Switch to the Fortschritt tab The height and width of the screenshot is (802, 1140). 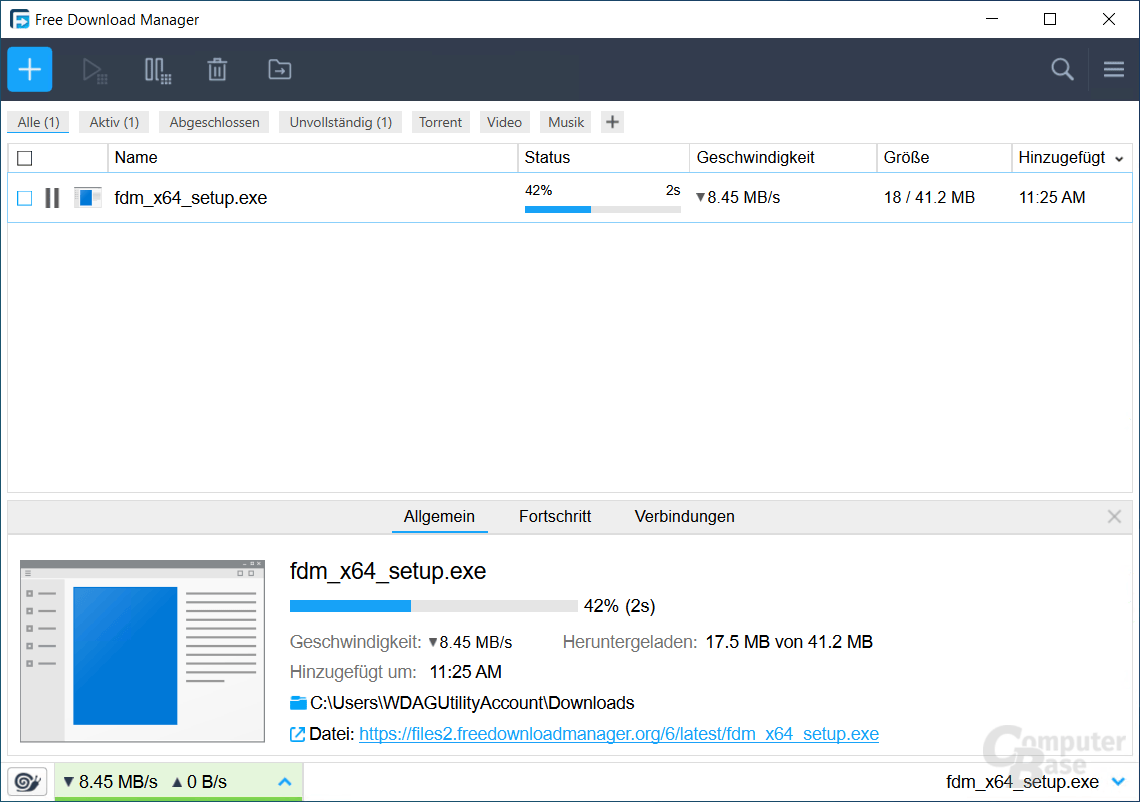click(555, 516)
